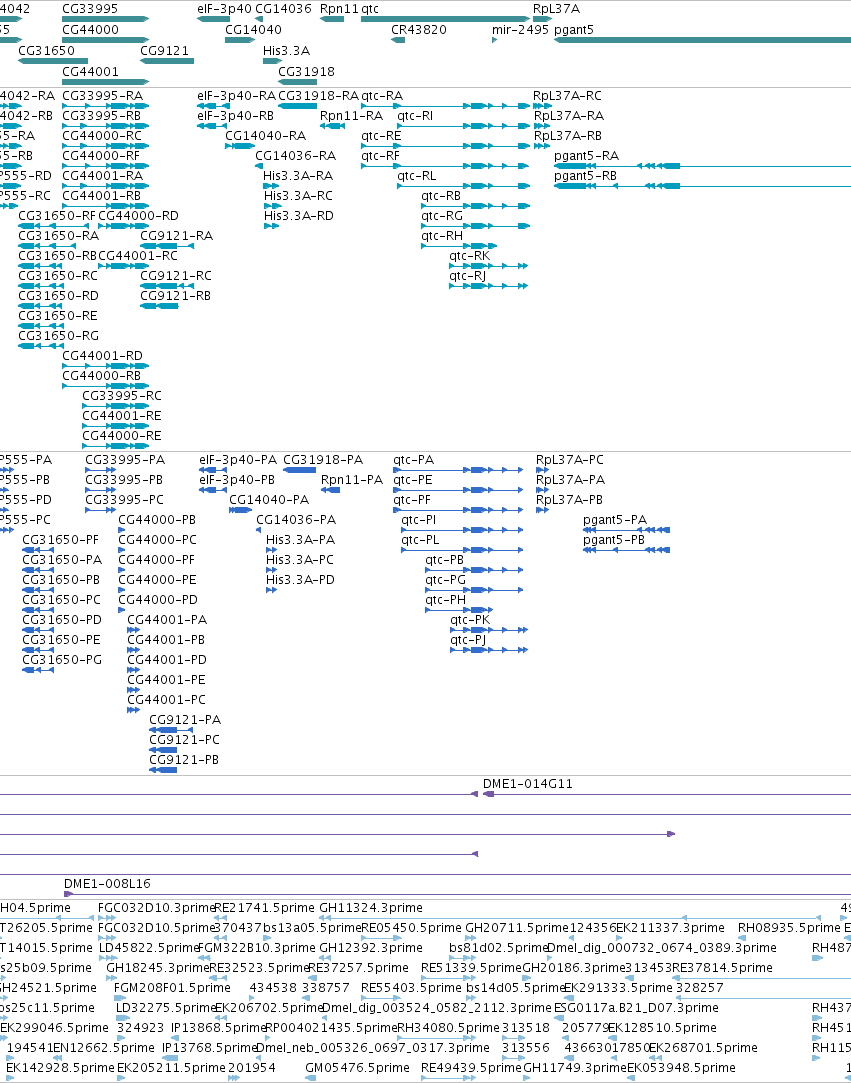Select the CG31918 gene label

[306, 71]
